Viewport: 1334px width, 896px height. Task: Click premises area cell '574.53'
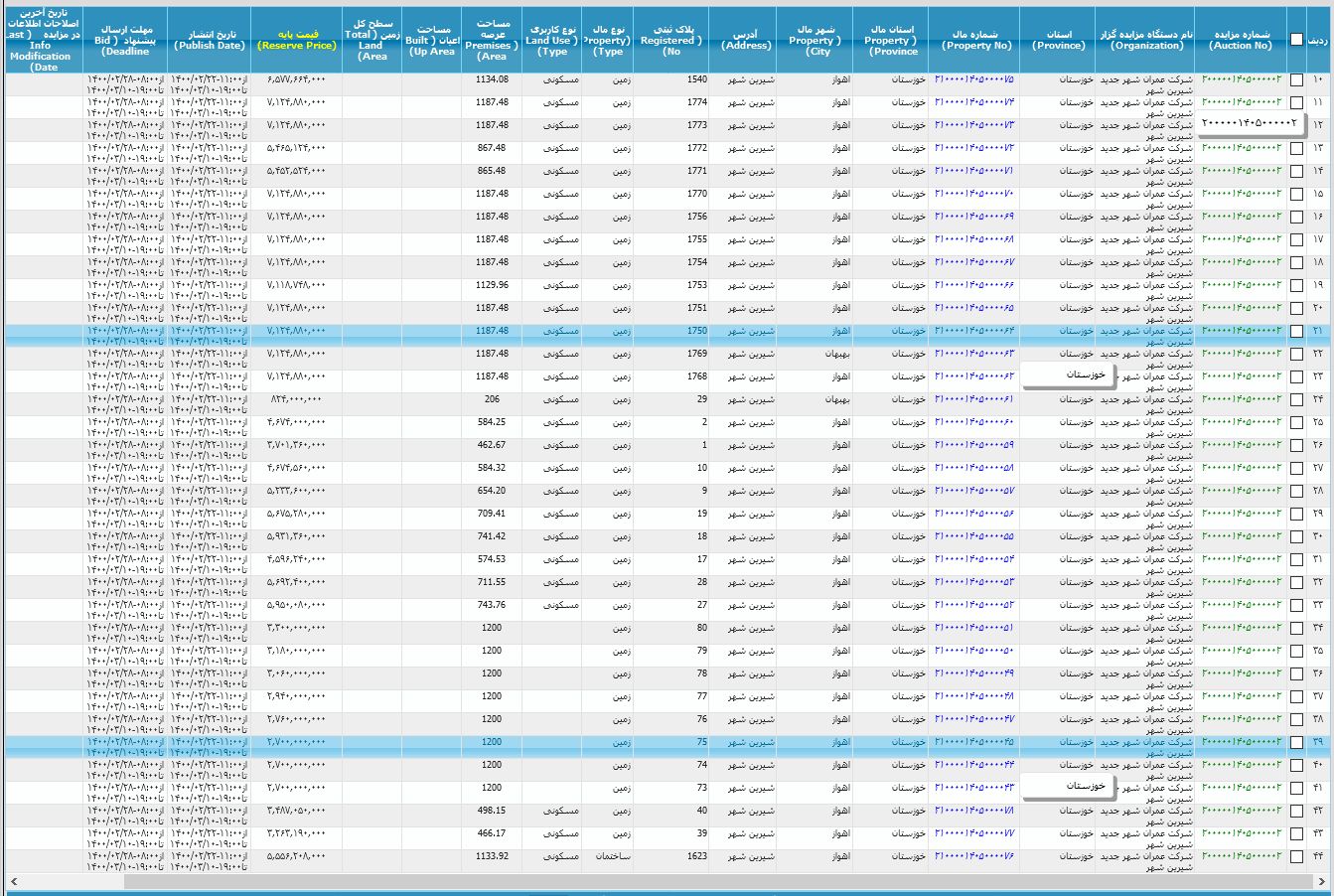(x=492, y=559)
